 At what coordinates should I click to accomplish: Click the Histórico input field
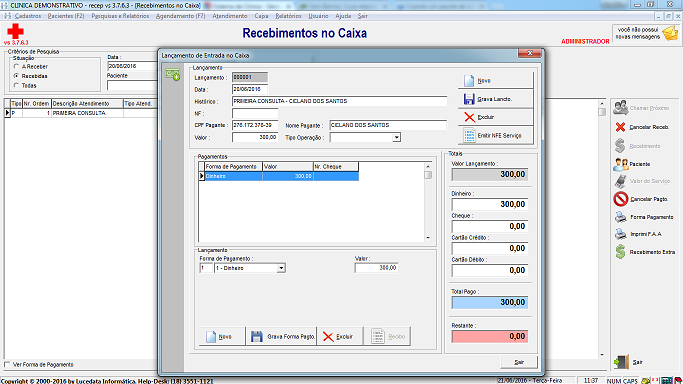[x=339, y=101]
